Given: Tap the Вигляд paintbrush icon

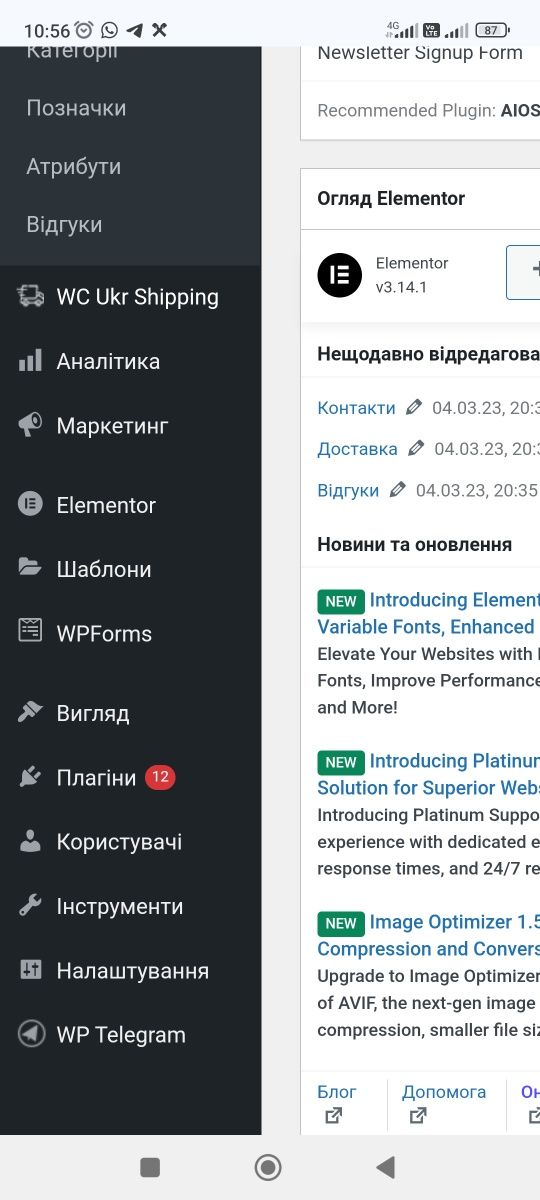Looking at the screenshot, I should pyautogui.click(x=31, y=713).
